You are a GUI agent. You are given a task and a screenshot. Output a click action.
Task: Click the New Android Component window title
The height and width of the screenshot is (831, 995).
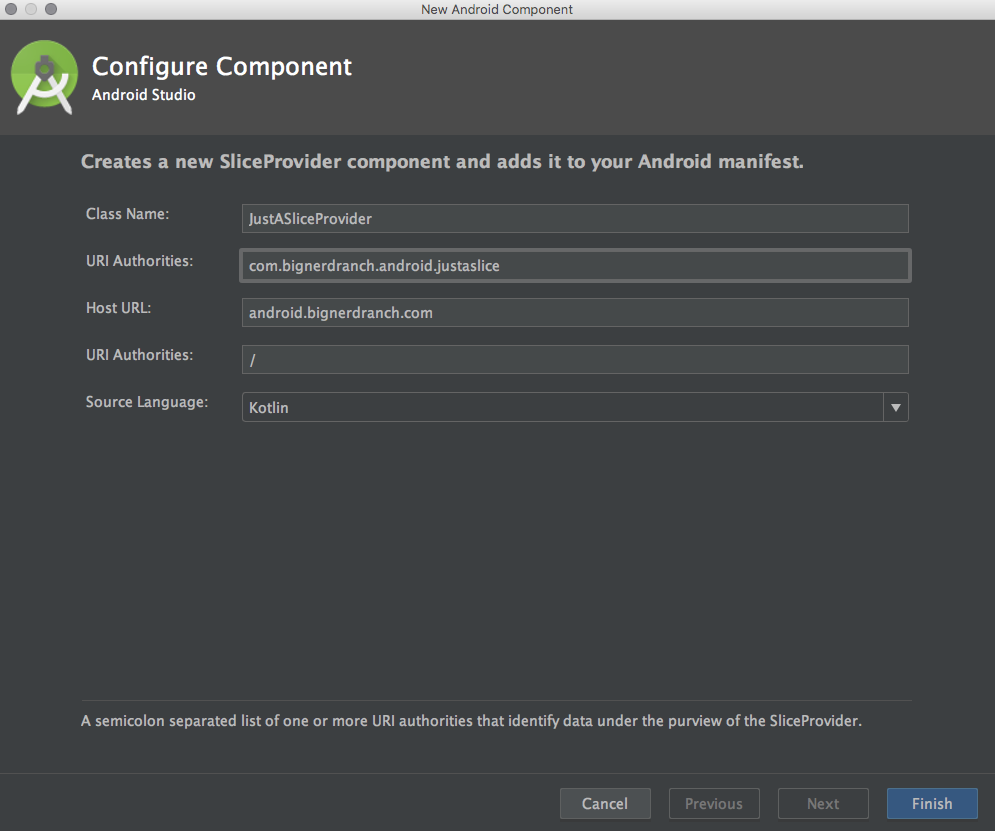coord(497,10)
